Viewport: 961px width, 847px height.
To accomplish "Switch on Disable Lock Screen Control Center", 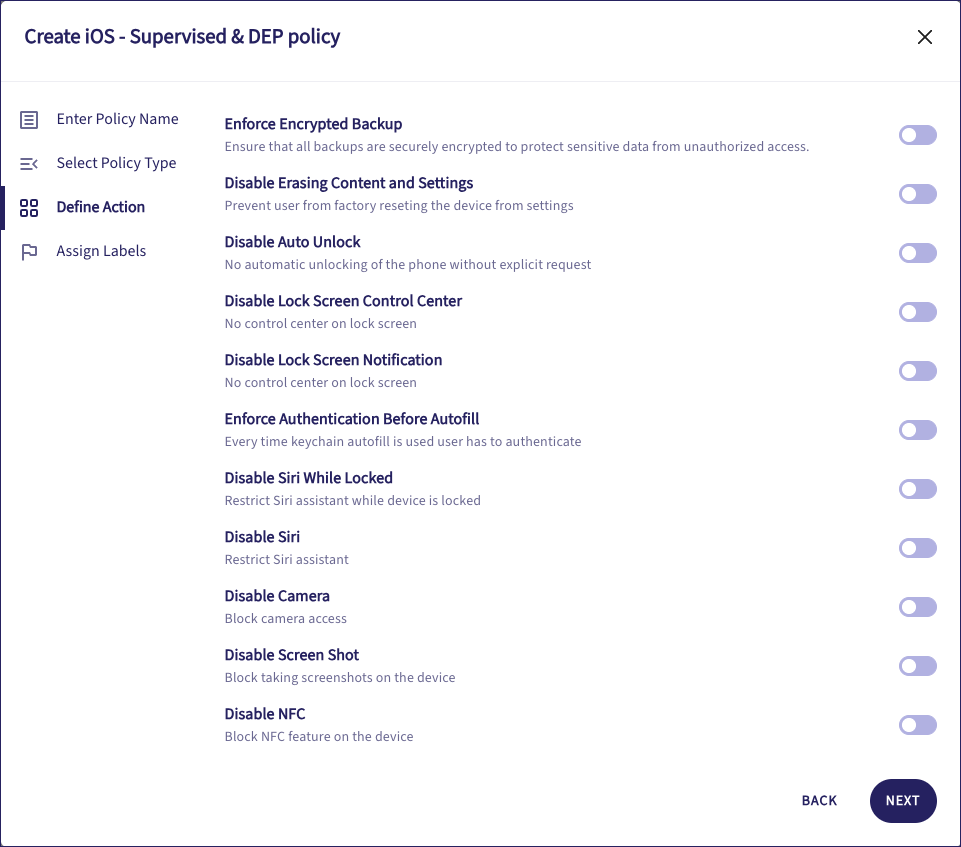I will coord(917,312).
